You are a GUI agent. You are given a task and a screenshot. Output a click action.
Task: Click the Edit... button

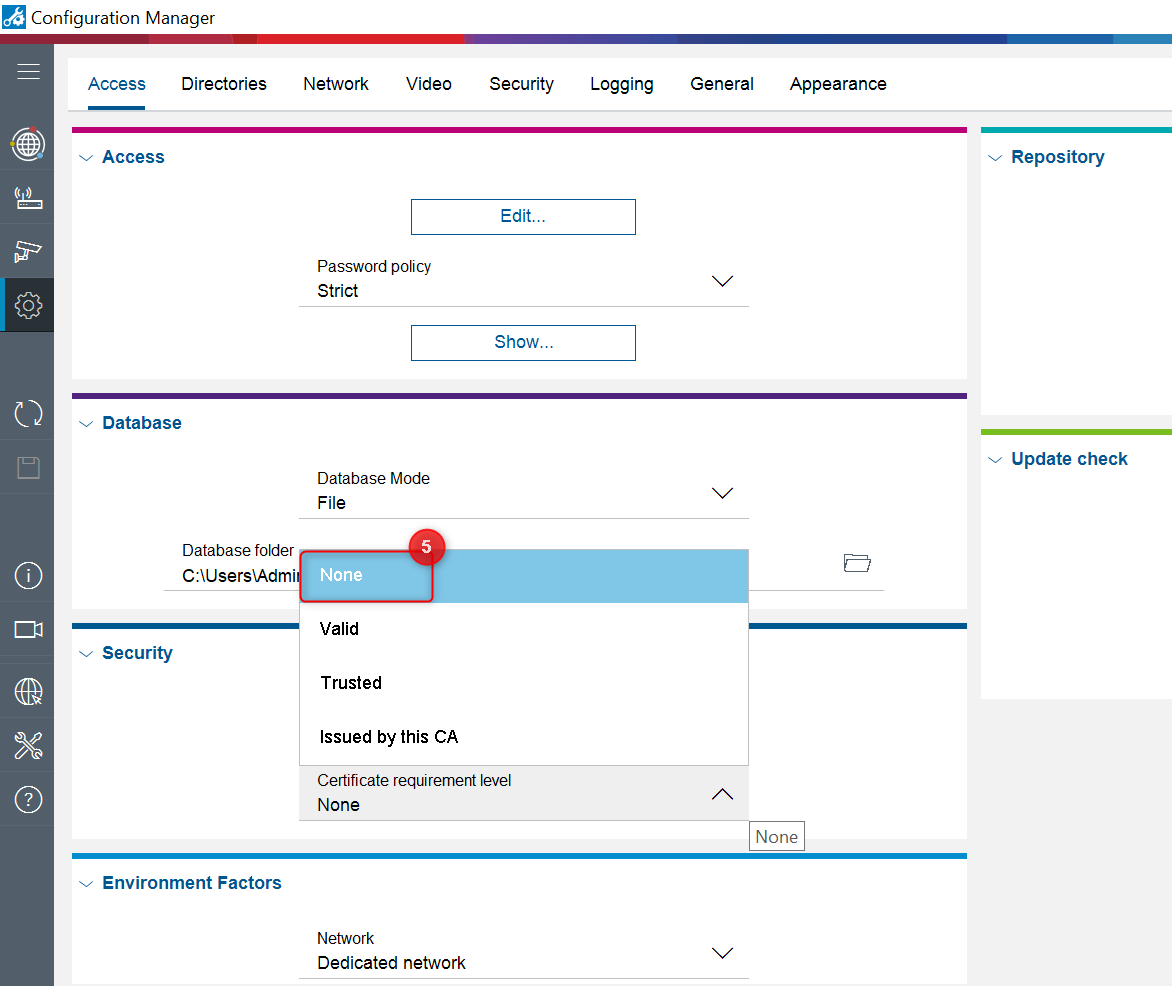[523, 217]
